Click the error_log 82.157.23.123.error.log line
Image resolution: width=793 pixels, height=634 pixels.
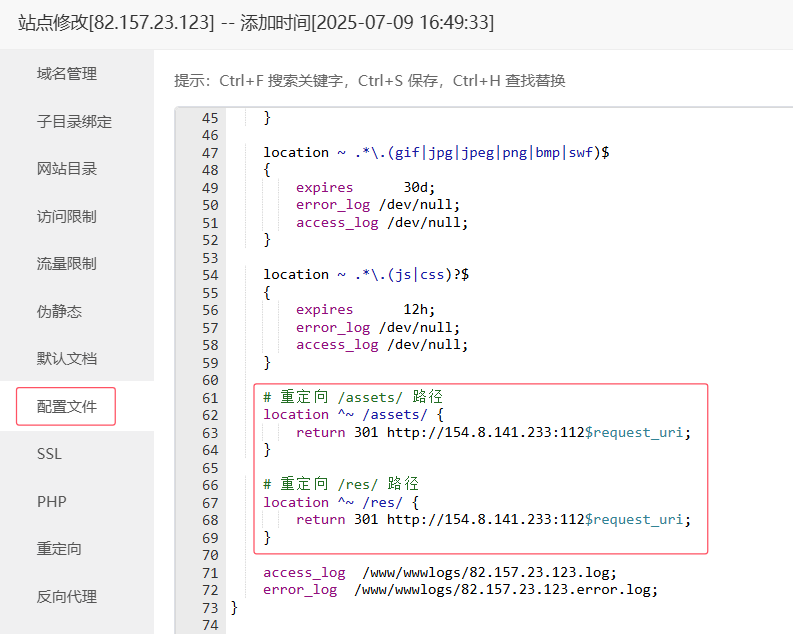coord(460,590)
